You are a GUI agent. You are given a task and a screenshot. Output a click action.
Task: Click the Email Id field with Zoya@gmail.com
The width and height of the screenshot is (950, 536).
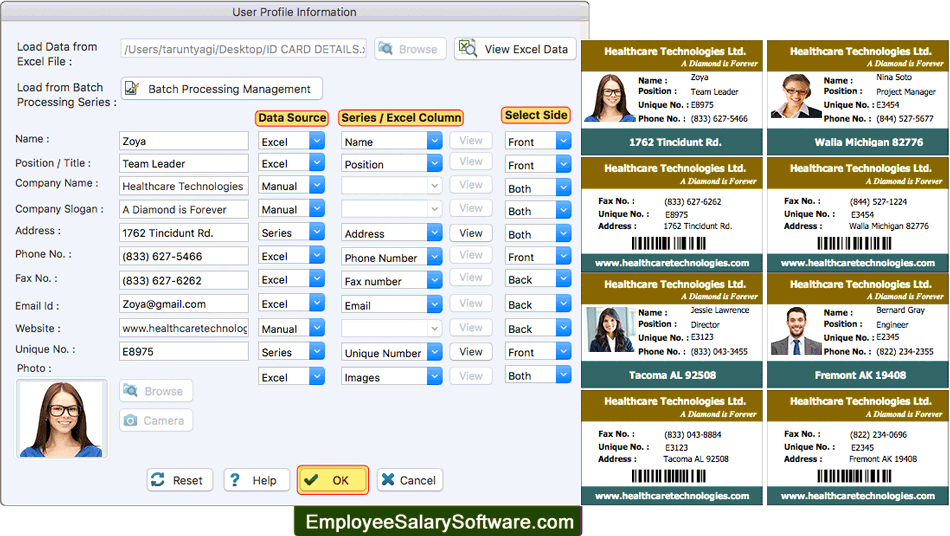184,304
